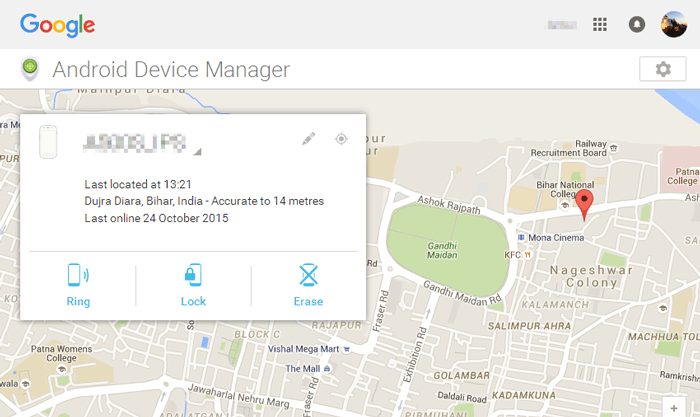Click Railway Recruitment Board marker icon
Viewport: 700px width, 417px height.
pos(614,148)
